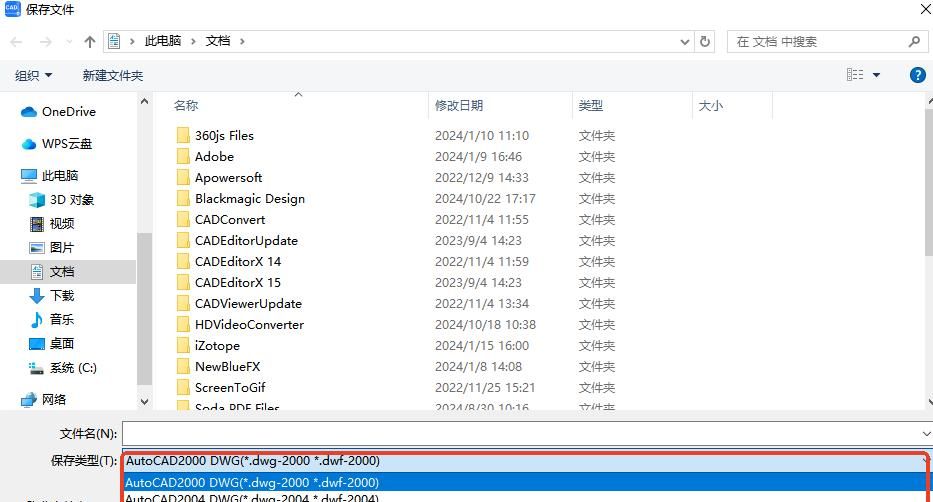Select the ScreenToGif folder
Viewport: 933px width, 502px height.
[230, 388]
